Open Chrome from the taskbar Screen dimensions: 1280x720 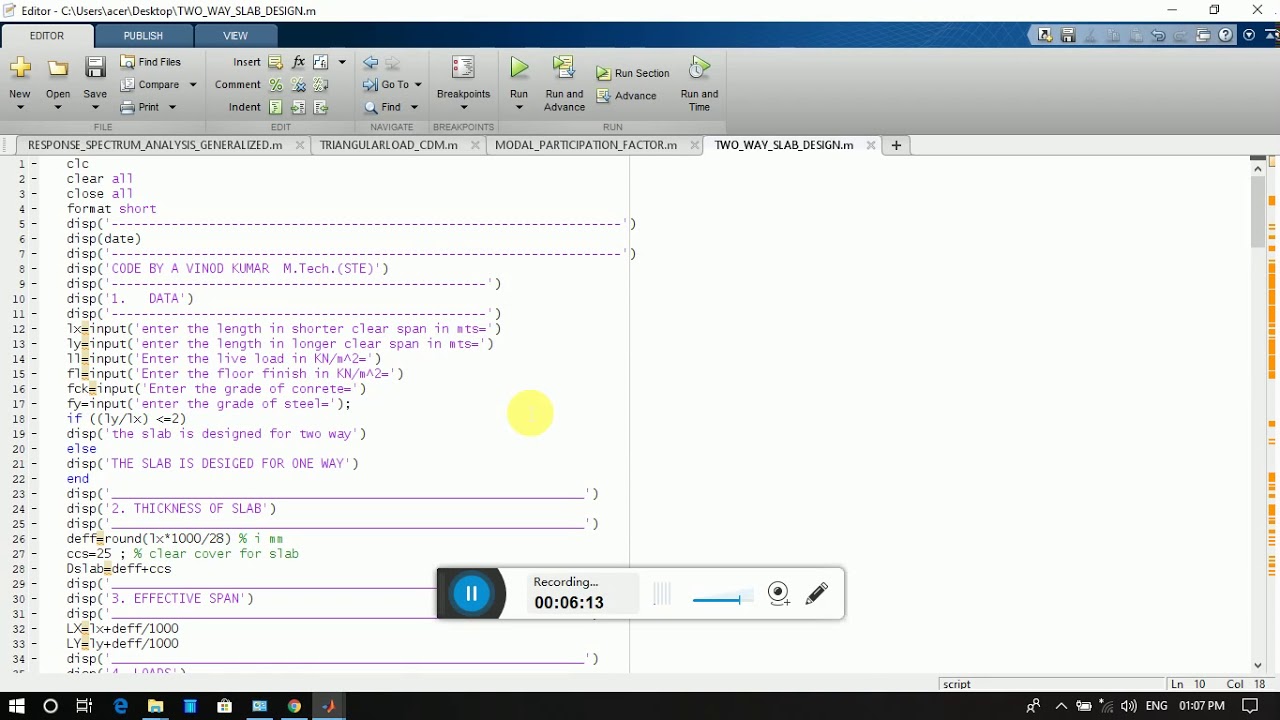(x=294, y=706)
